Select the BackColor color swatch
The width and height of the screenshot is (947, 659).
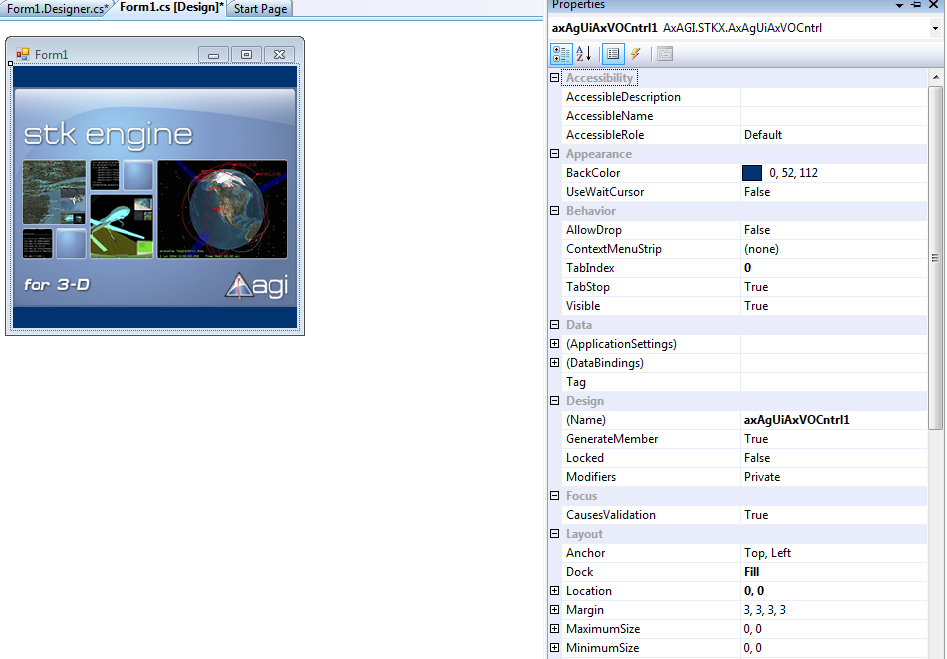click(x=752, y=173)
